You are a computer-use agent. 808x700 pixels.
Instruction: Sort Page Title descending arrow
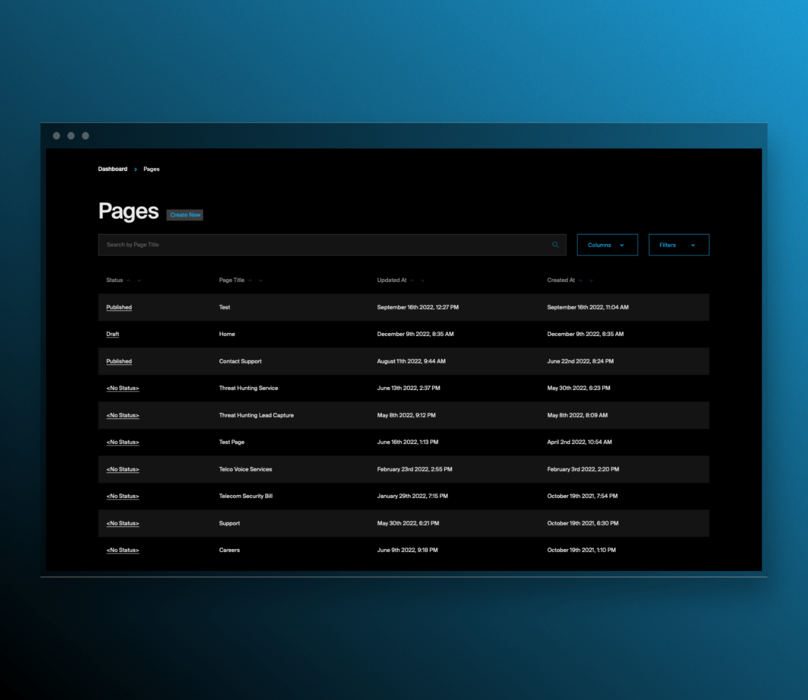pyautogui.click(x=260, y=280)
